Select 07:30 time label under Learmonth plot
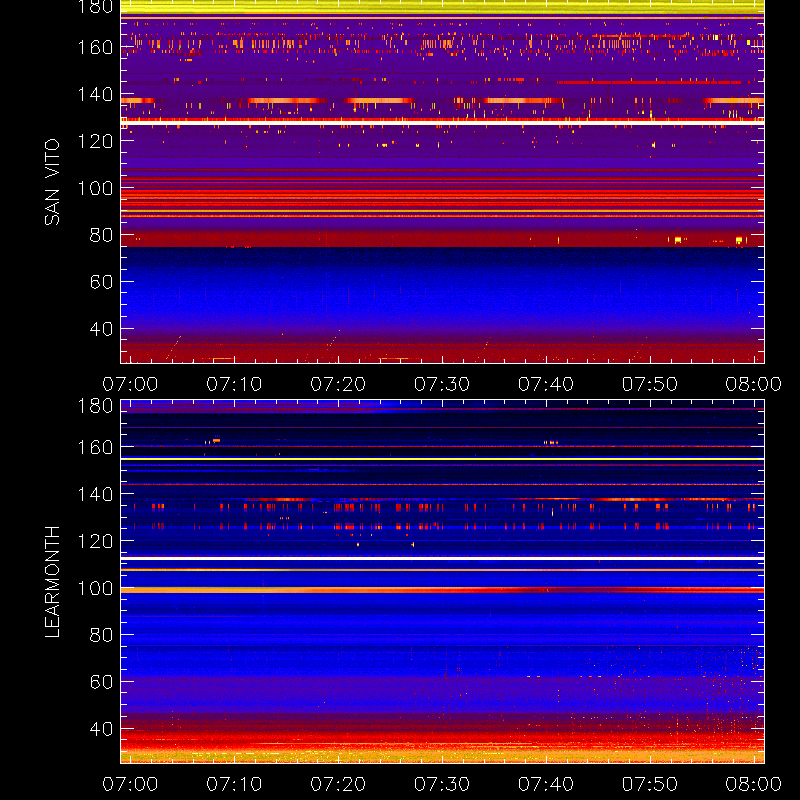 442,784
